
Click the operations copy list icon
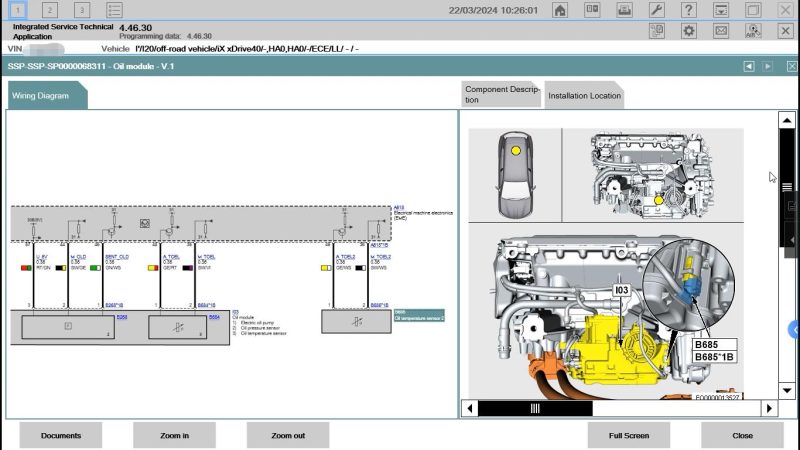(x=657, y=31)
